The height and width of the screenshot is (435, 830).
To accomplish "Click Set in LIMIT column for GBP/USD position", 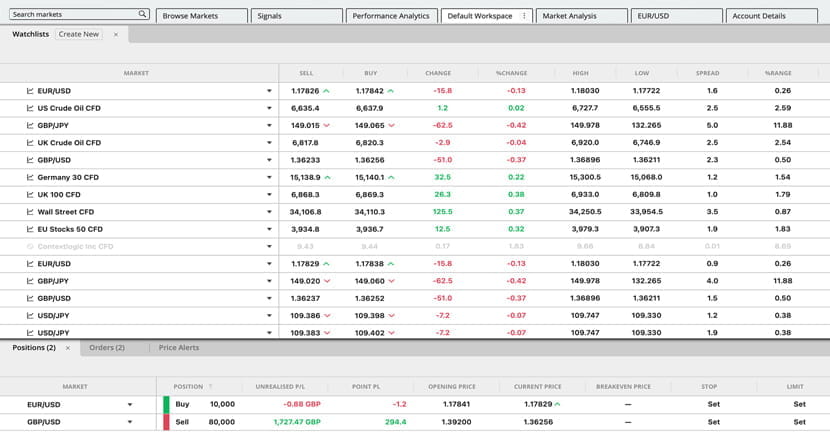I will click(799, 422).
